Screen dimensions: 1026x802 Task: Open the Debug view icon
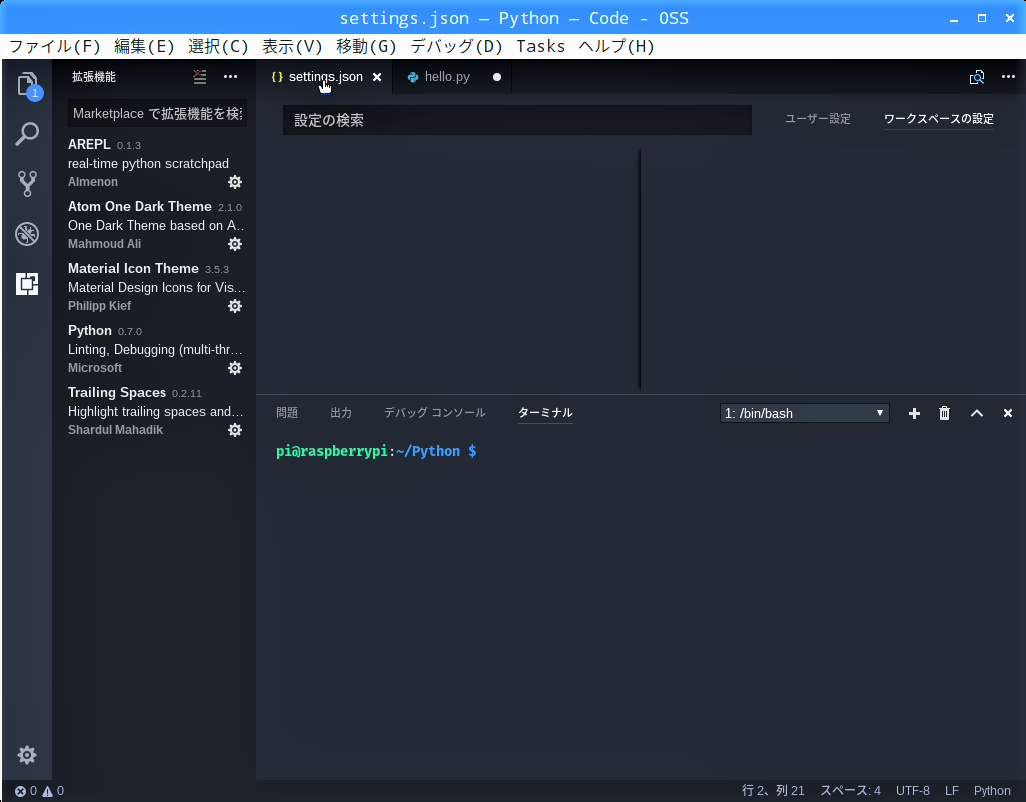click(x=27, y=234)
